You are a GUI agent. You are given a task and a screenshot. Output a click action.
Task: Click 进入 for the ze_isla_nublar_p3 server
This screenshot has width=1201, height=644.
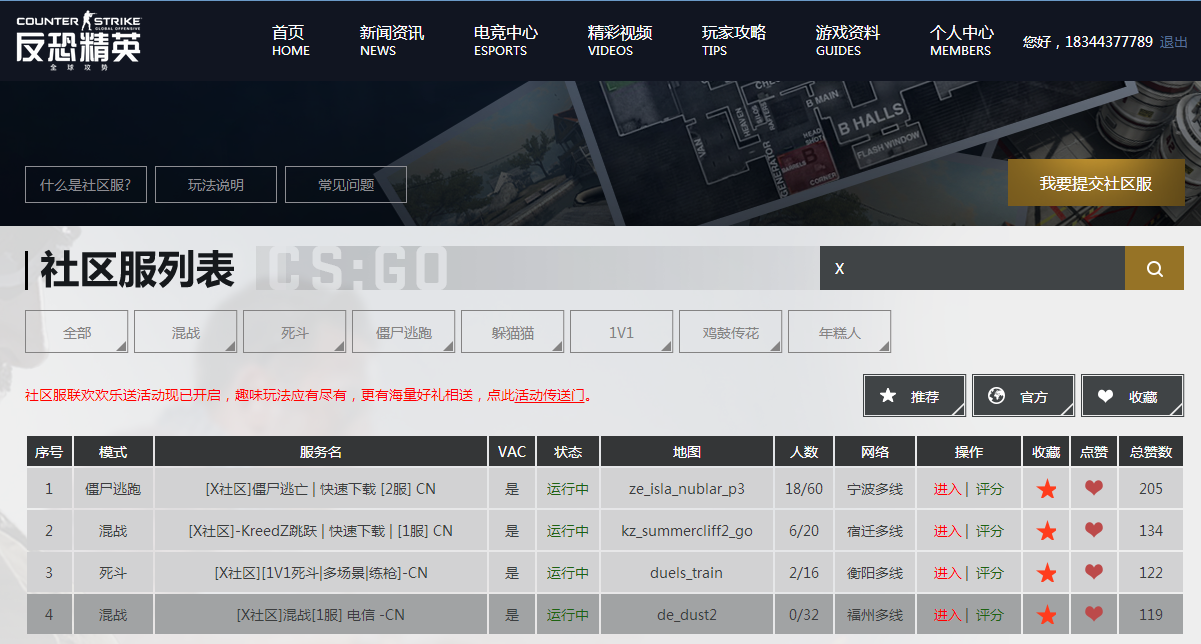947,488
